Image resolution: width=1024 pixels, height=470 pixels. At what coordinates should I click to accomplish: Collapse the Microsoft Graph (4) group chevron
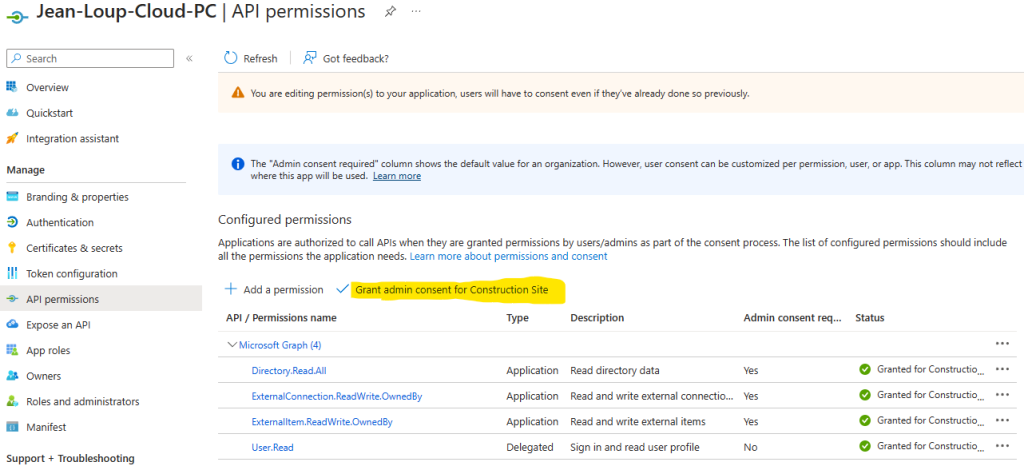(231, 344)
